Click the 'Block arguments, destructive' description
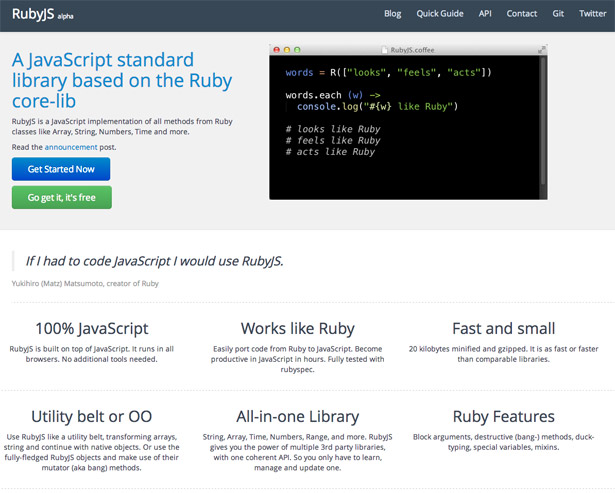This screenshot has height=493, width=615. (504, 442)
